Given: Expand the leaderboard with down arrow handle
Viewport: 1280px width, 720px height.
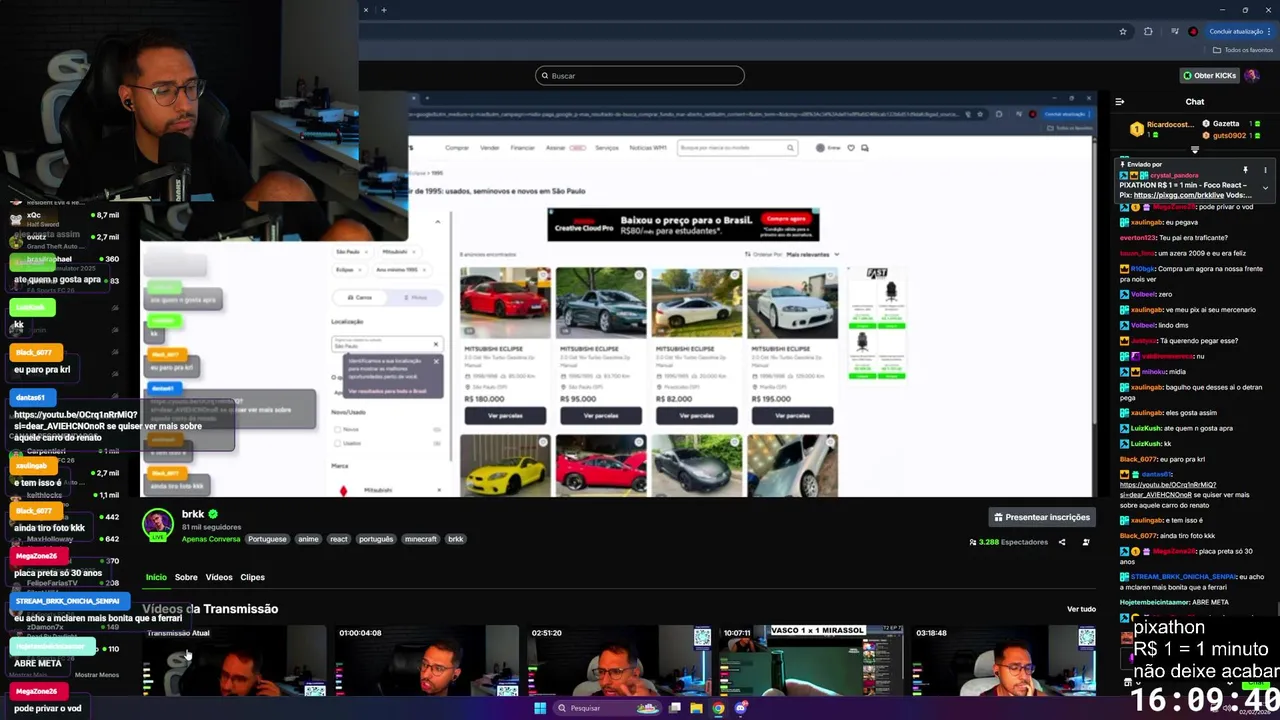Looking at the screenshot, I should click(x=1195, y=150).
